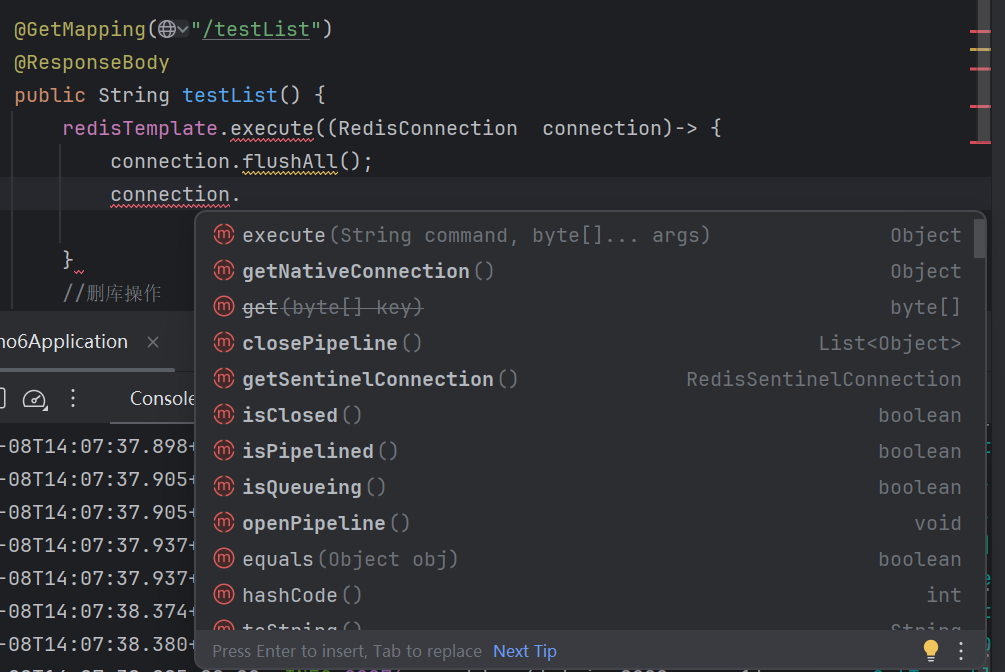Click the method icon beside openPipeline

point(224,523)
